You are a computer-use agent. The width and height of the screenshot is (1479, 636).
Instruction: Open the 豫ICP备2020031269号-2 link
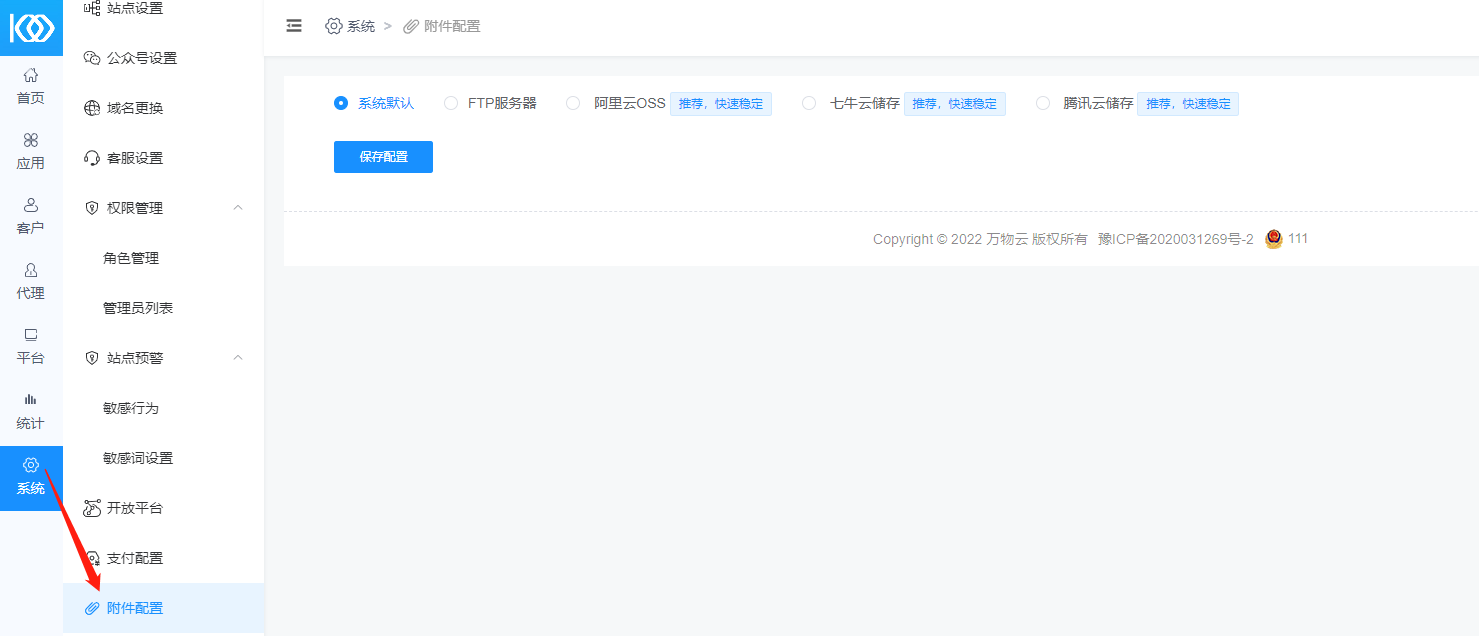(x=1175, y=239)
